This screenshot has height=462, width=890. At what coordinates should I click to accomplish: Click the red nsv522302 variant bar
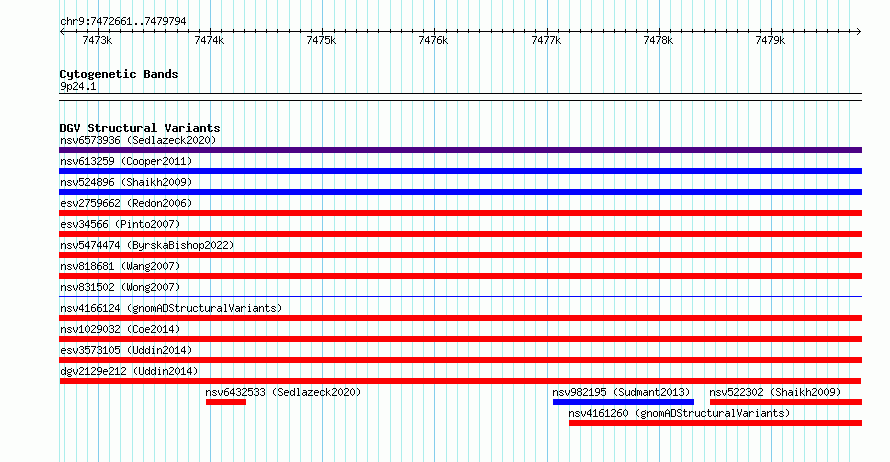(786, 402)
